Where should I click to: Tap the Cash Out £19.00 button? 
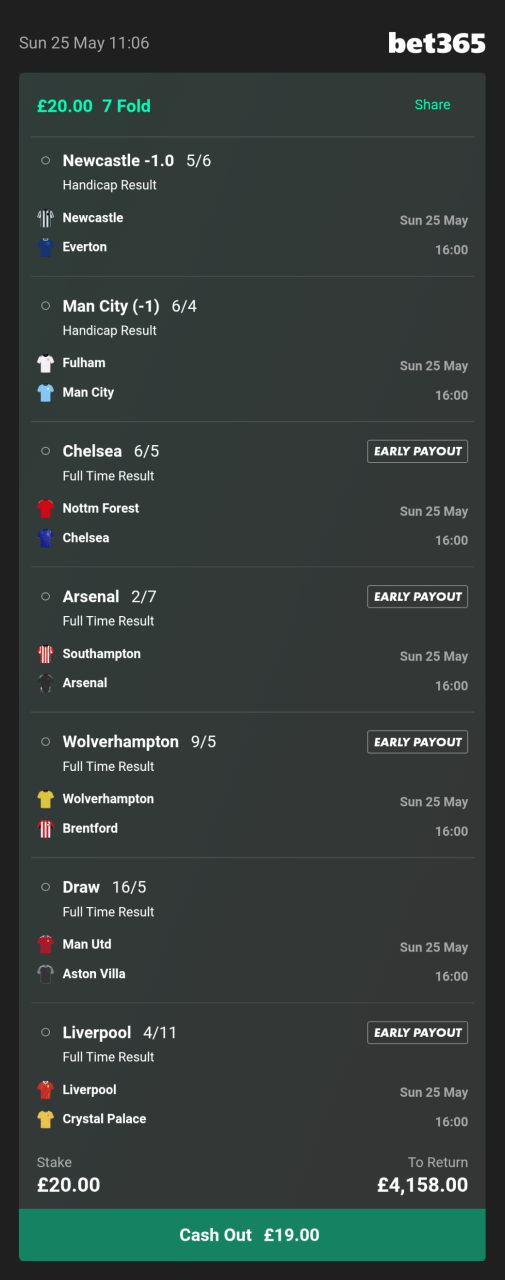click(x=252, y=1235)
